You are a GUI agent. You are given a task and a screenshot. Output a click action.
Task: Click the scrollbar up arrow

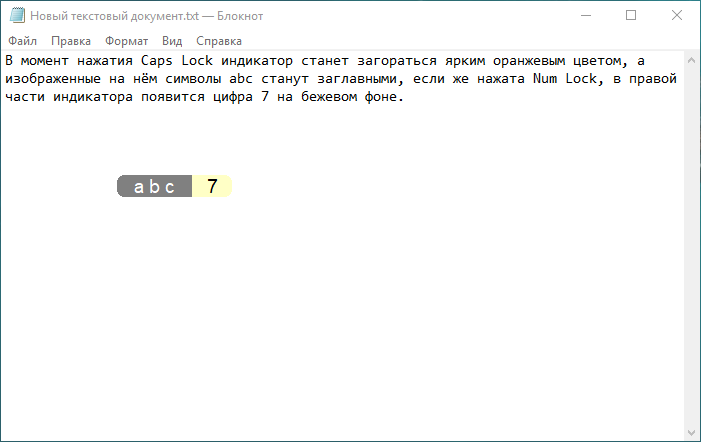691,60
